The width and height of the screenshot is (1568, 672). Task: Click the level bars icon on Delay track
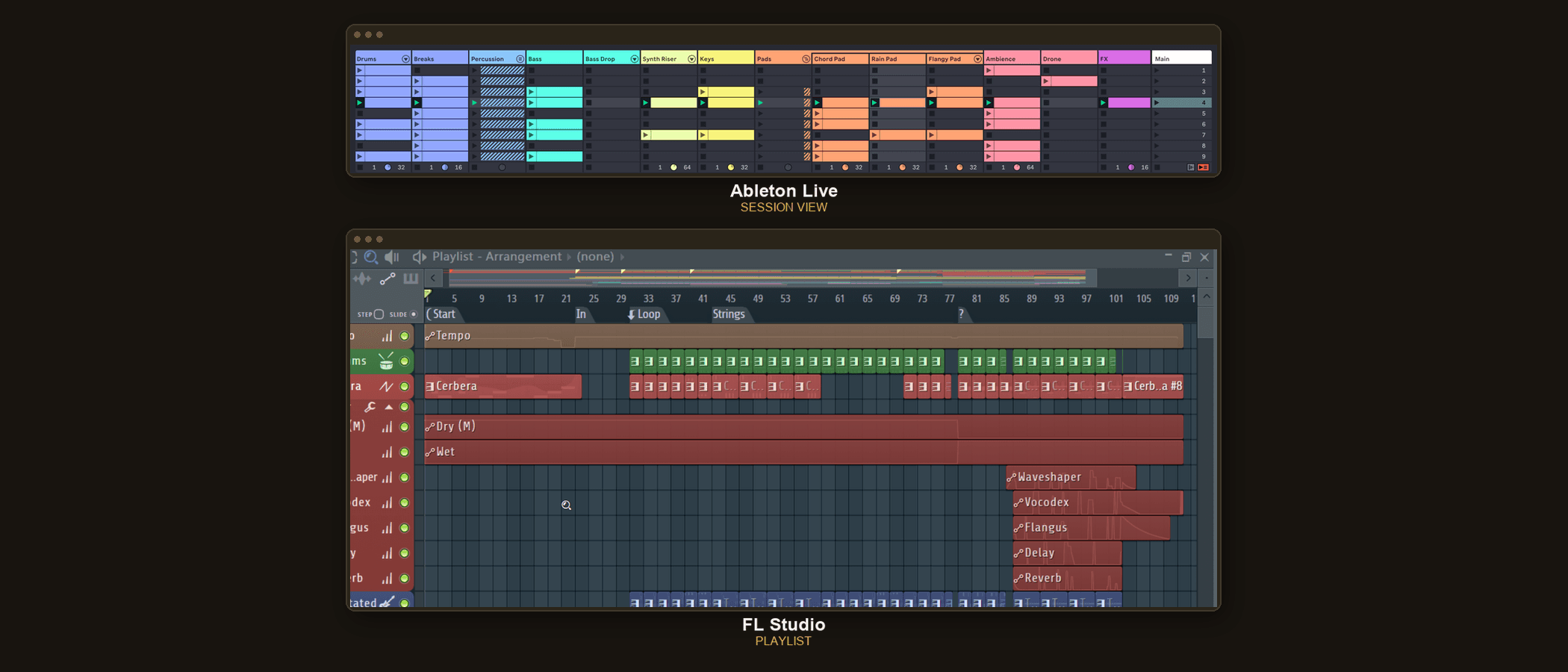click(387, 554)
